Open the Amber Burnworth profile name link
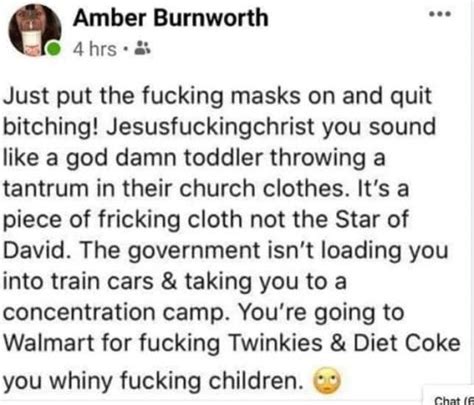 (171, 17)
